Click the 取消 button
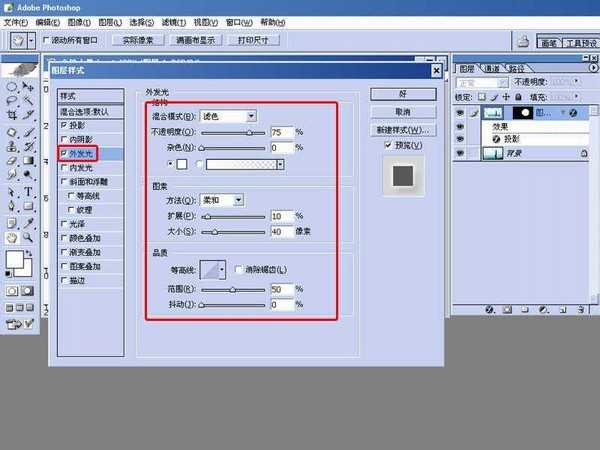Screen dimensions: 600x450 pyautogui.click(x=403, y=112)
